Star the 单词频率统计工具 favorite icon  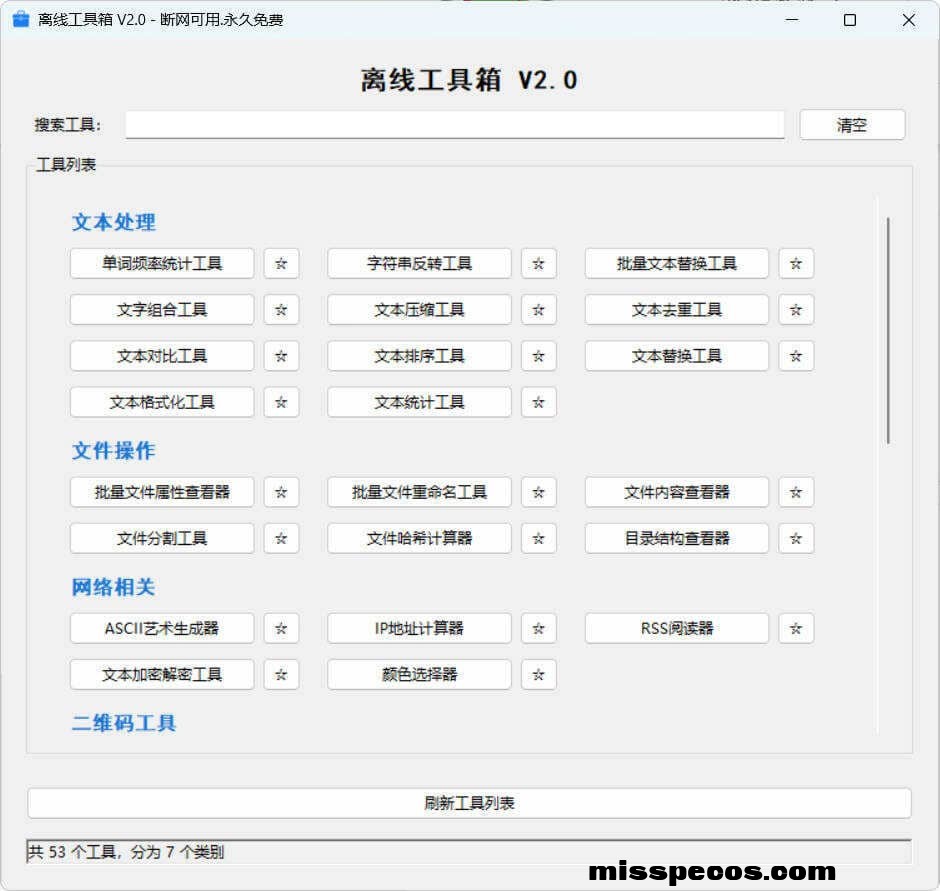click(x=281, y=264)
